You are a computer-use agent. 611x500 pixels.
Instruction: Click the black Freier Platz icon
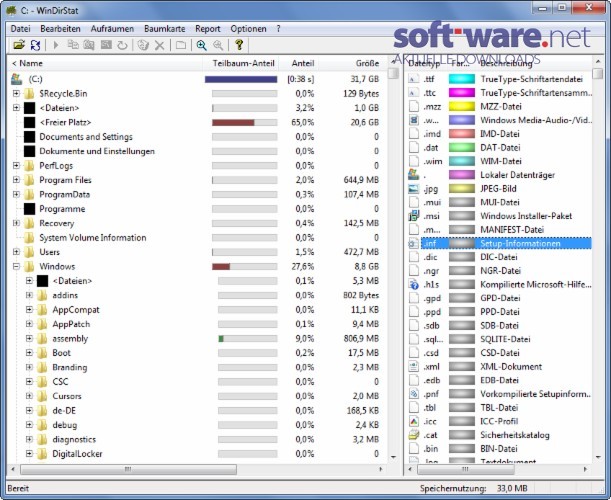click(29, 122)
